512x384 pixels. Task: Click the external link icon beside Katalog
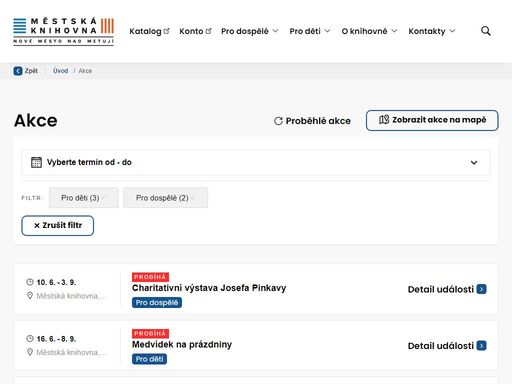(166, 31)
